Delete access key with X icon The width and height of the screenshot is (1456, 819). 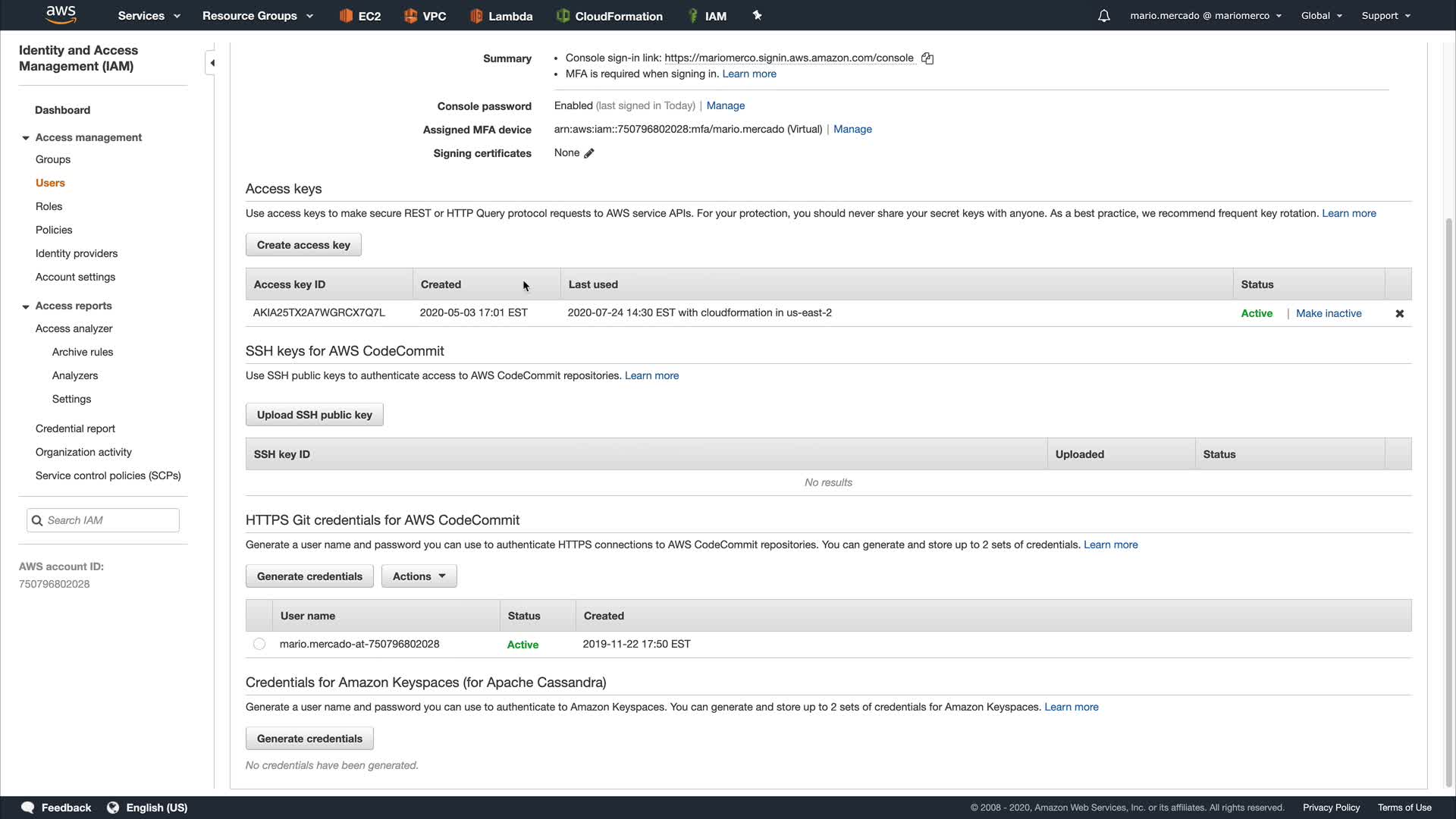(x=1399, y=313)
